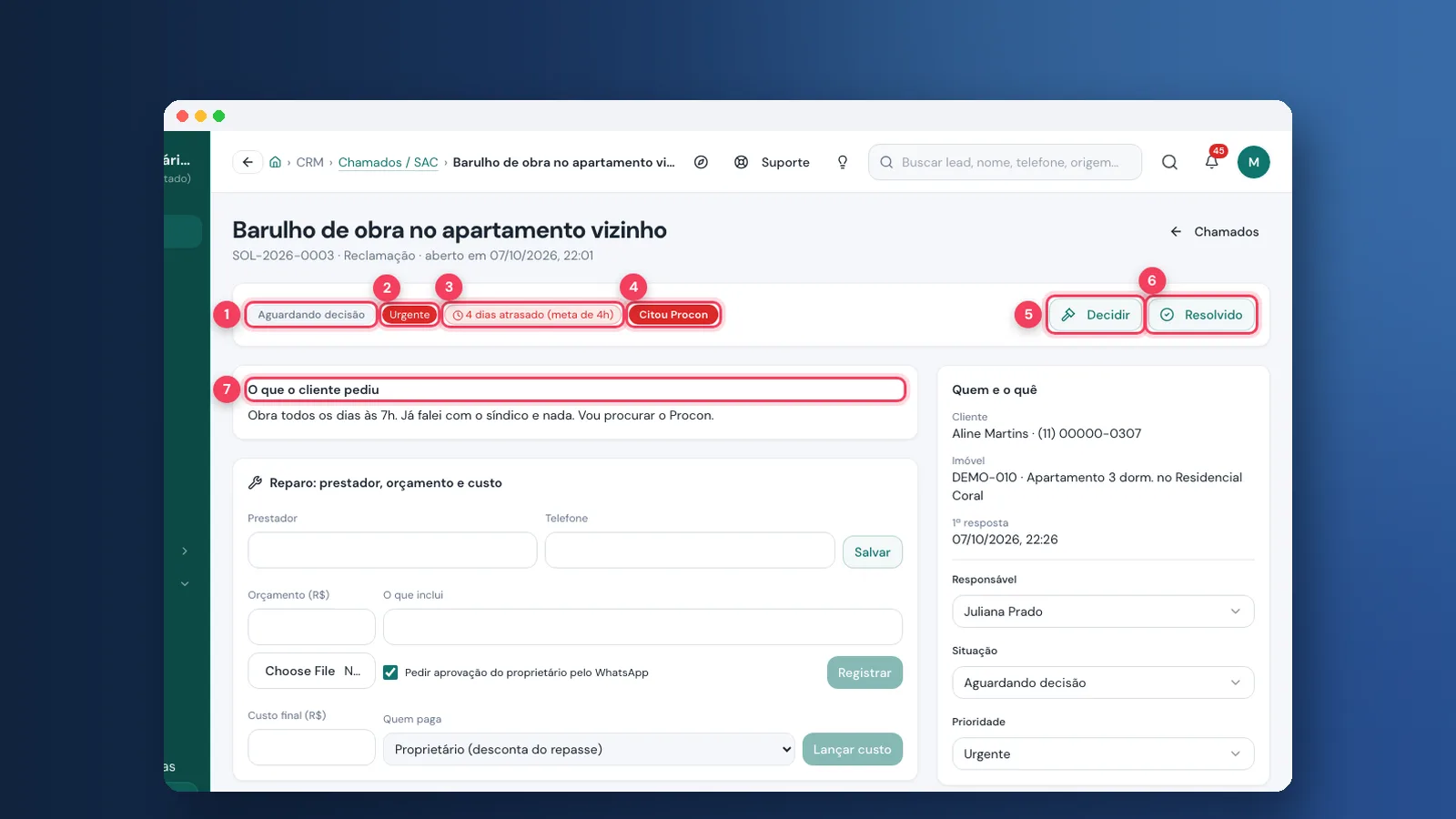Click client name Aline Martins line

click(x=1046, y=433)
